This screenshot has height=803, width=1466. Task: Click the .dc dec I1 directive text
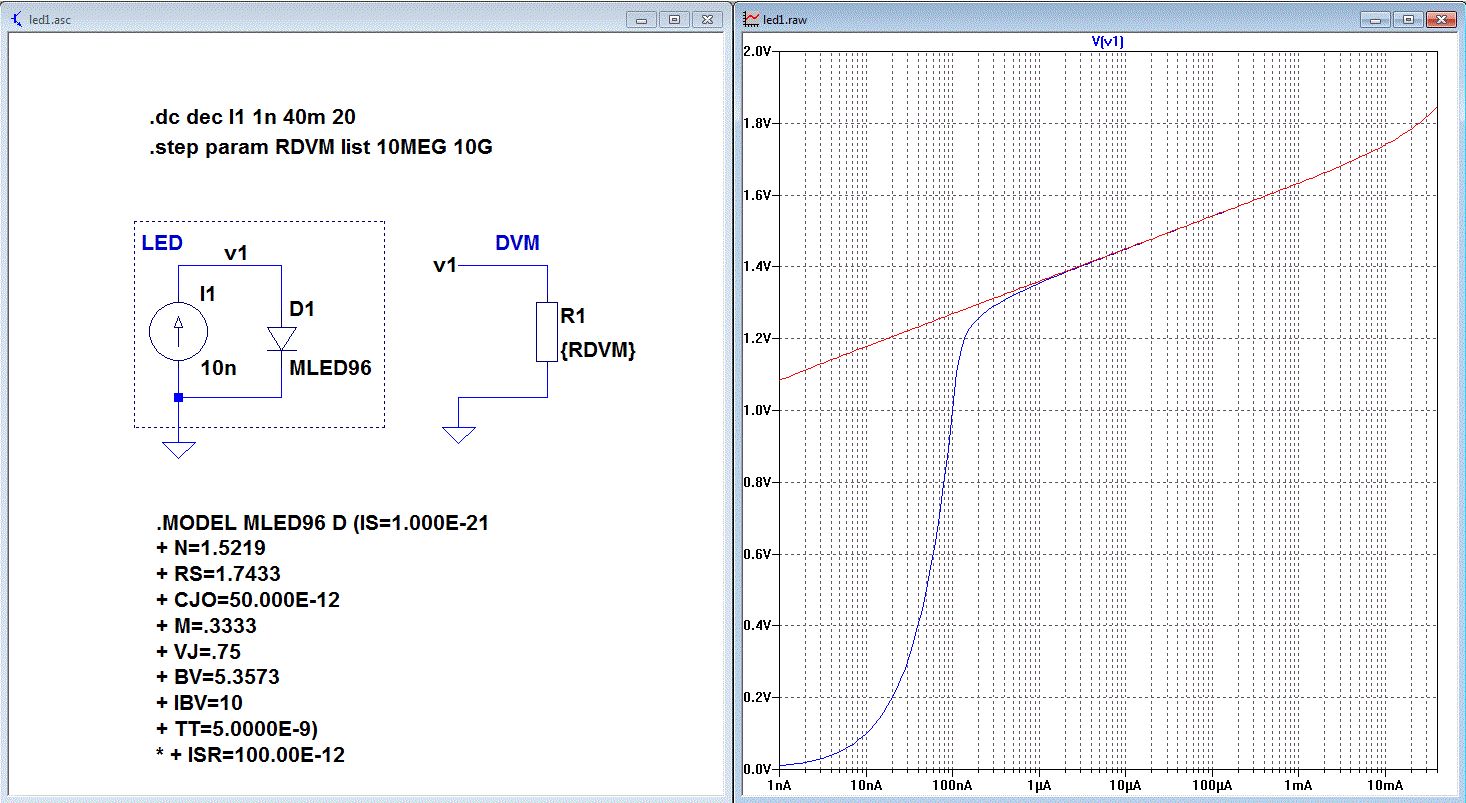click(252, 118)
